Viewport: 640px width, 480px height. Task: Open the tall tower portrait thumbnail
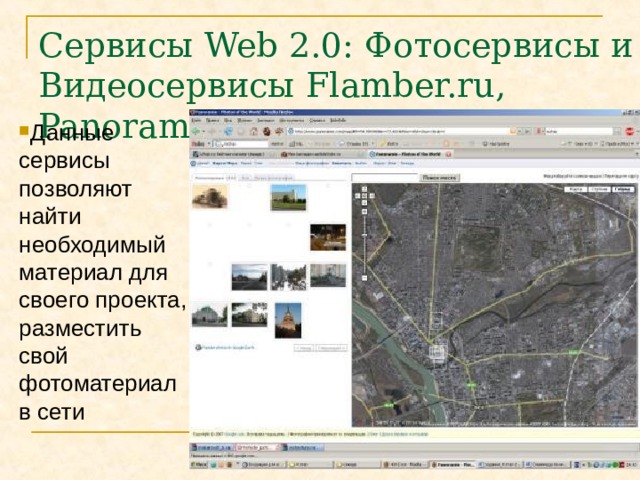(288, 320)
